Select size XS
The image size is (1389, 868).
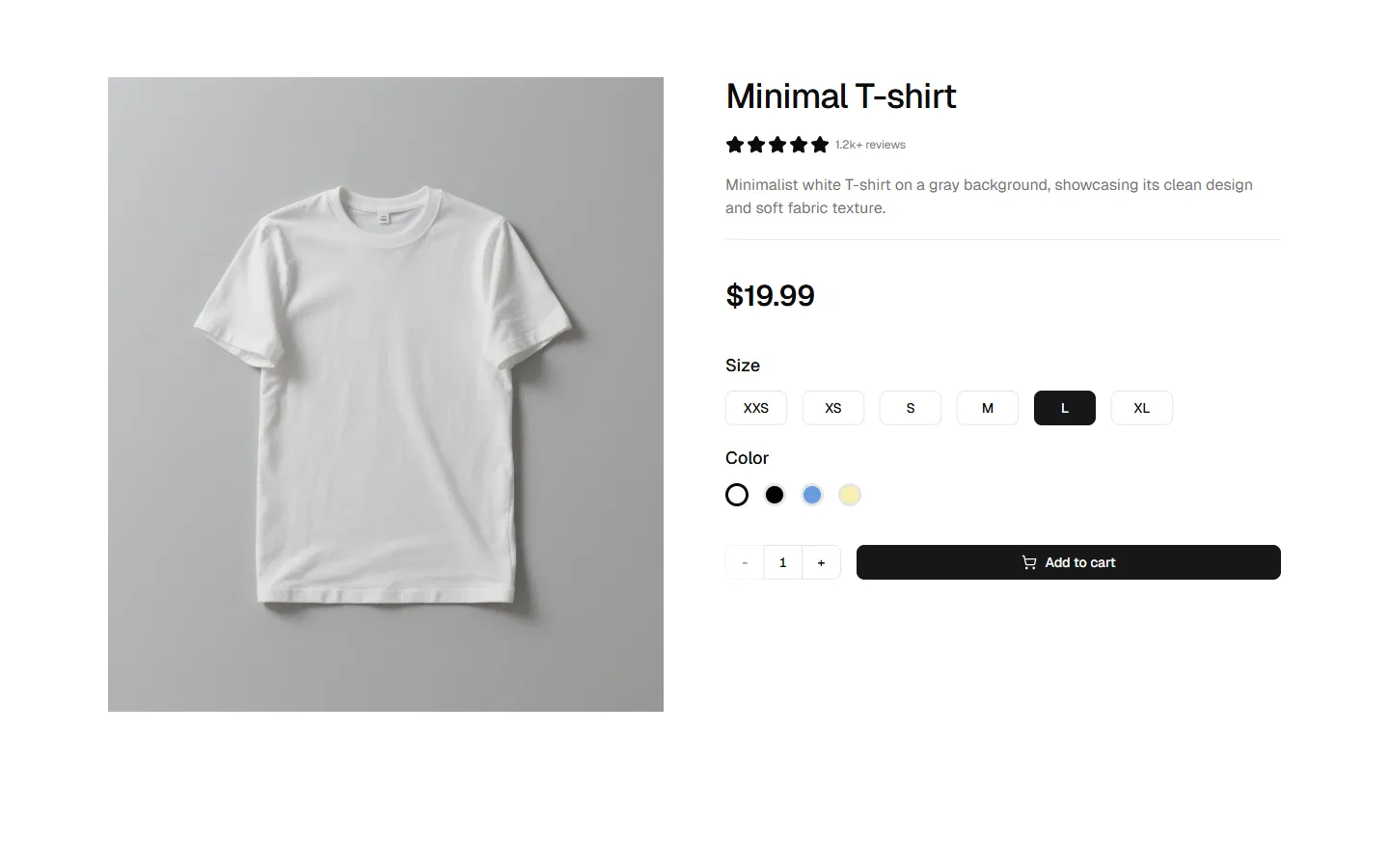click(832, 407)
